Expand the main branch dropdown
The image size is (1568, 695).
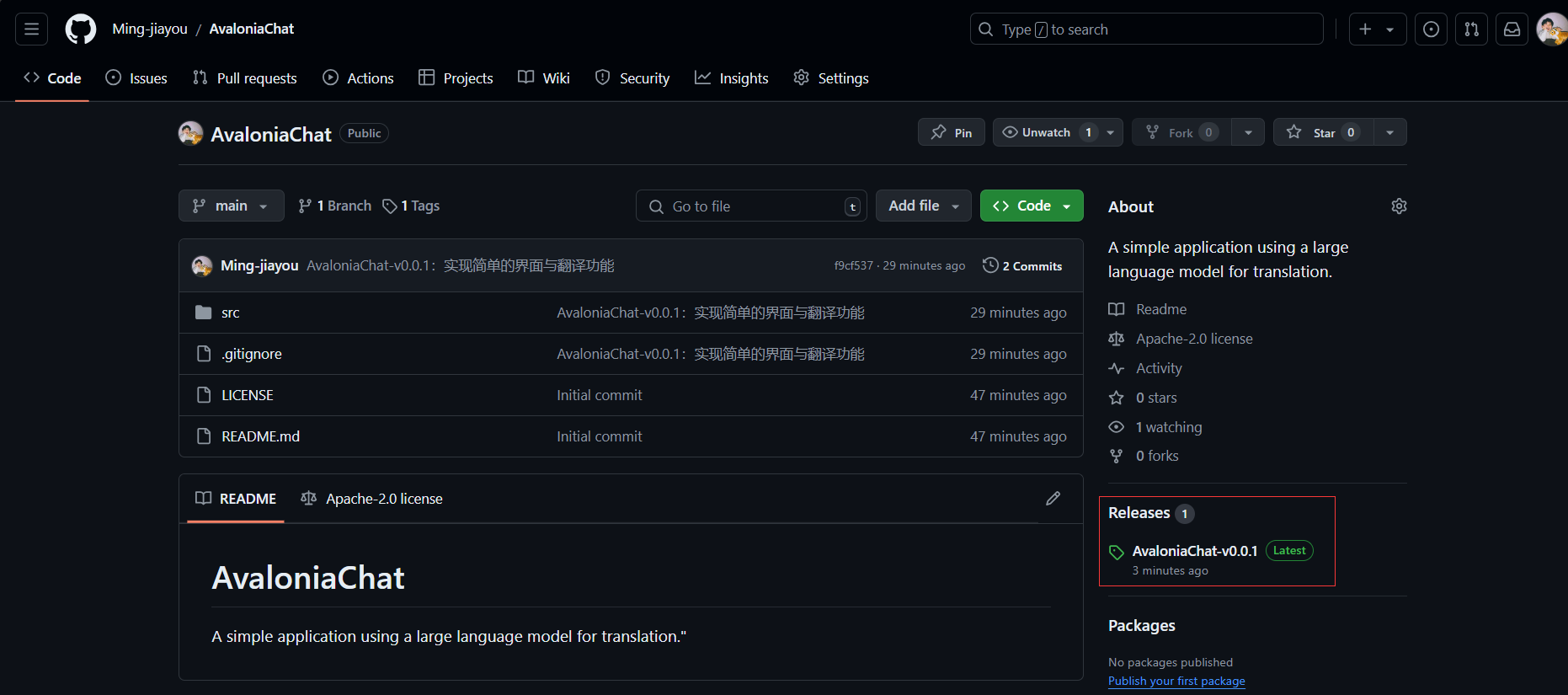point(231,206)
